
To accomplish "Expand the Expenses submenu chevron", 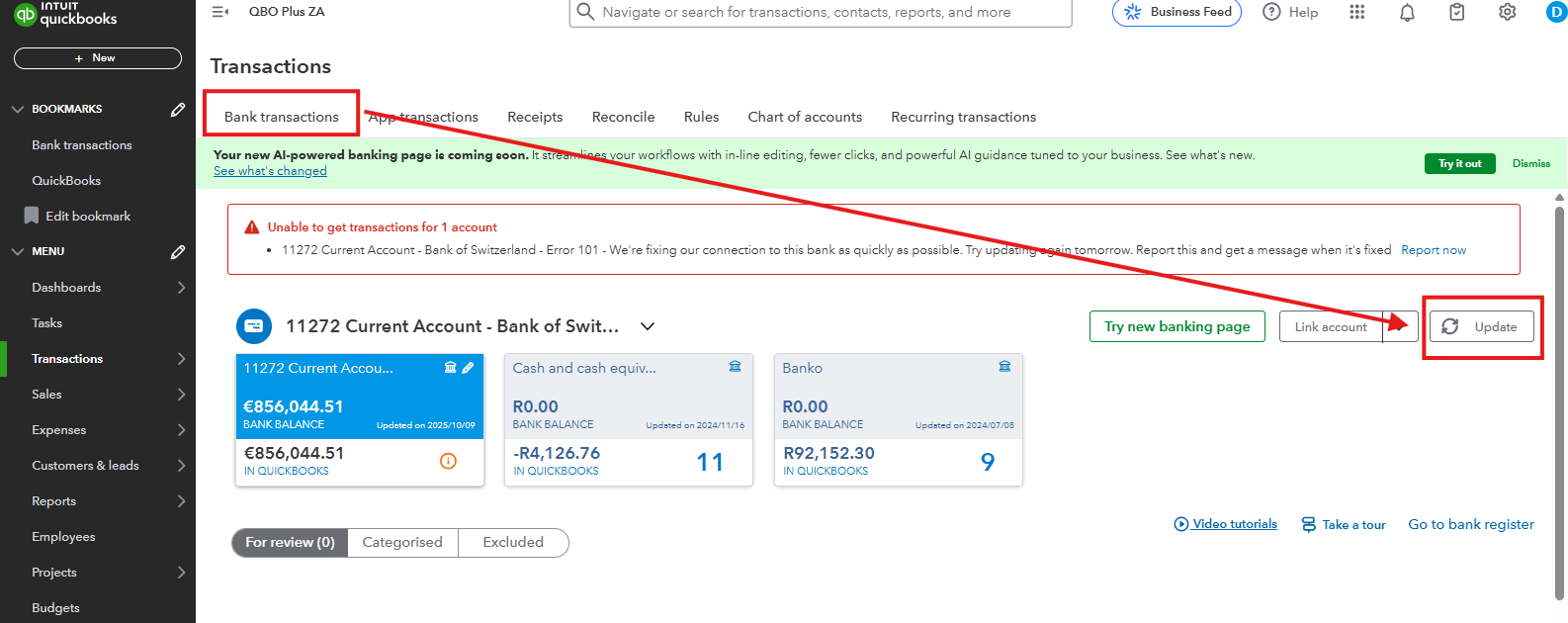I will (x=181, y=429).
